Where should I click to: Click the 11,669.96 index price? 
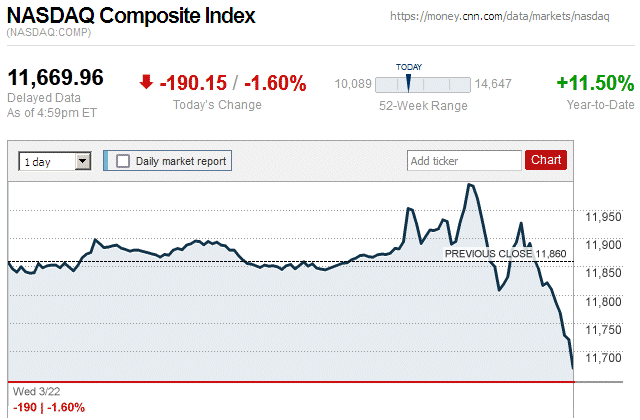click(x=56, y=78)
